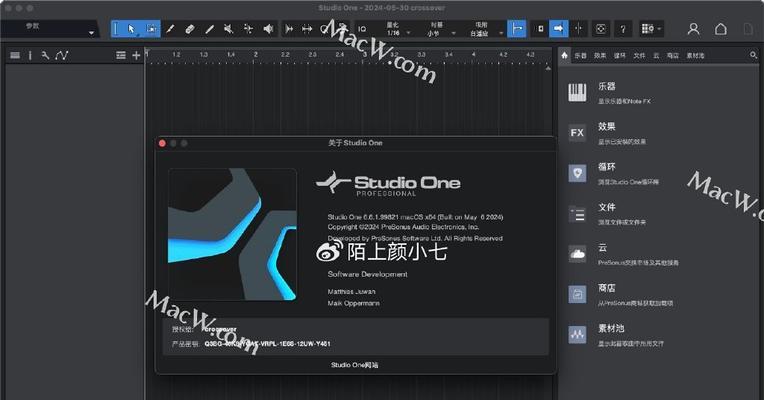
Task: Click bar 2 on the timeline ruler
Action: 255,55
